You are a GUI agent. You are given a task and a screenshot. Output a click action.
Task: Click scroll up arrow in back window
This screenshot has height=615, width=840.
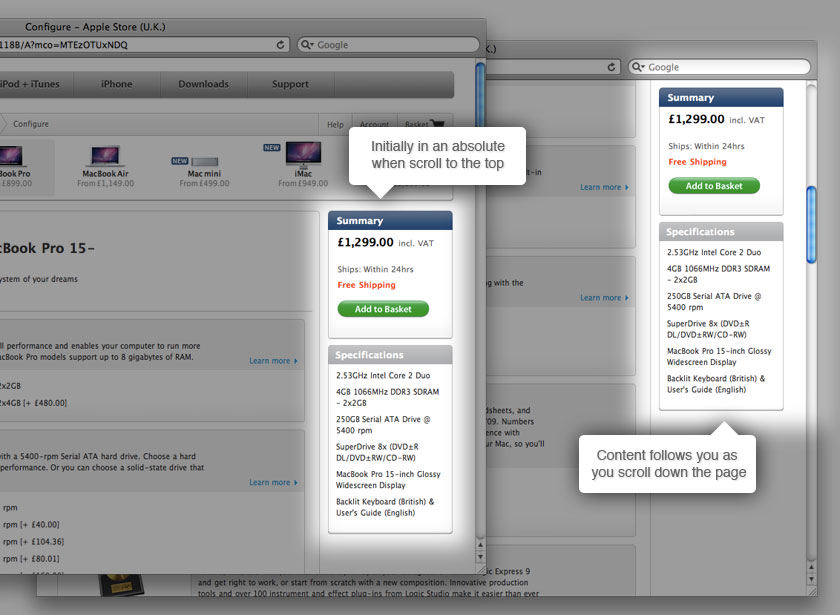pyautogui.click(x=812, y=567)
